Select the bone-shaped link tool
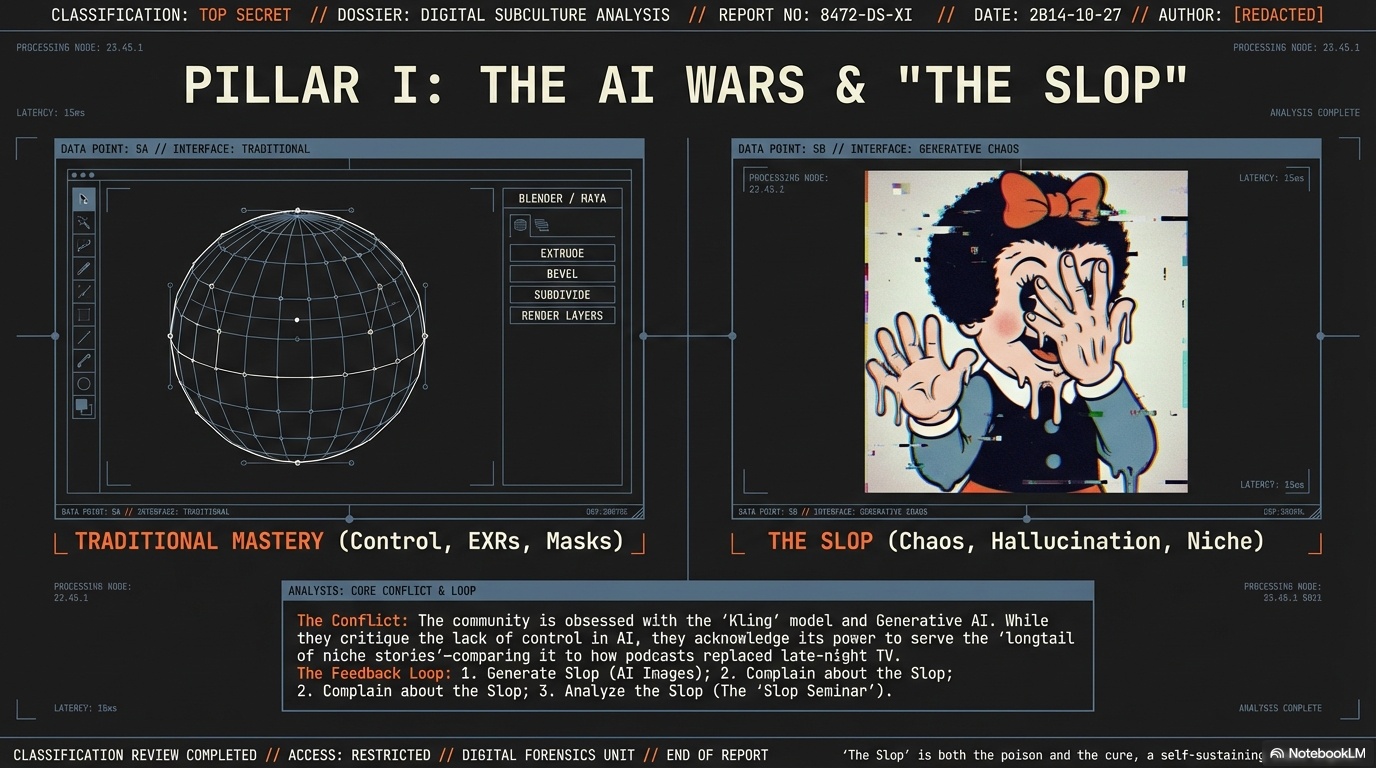 tap(84, 361)
